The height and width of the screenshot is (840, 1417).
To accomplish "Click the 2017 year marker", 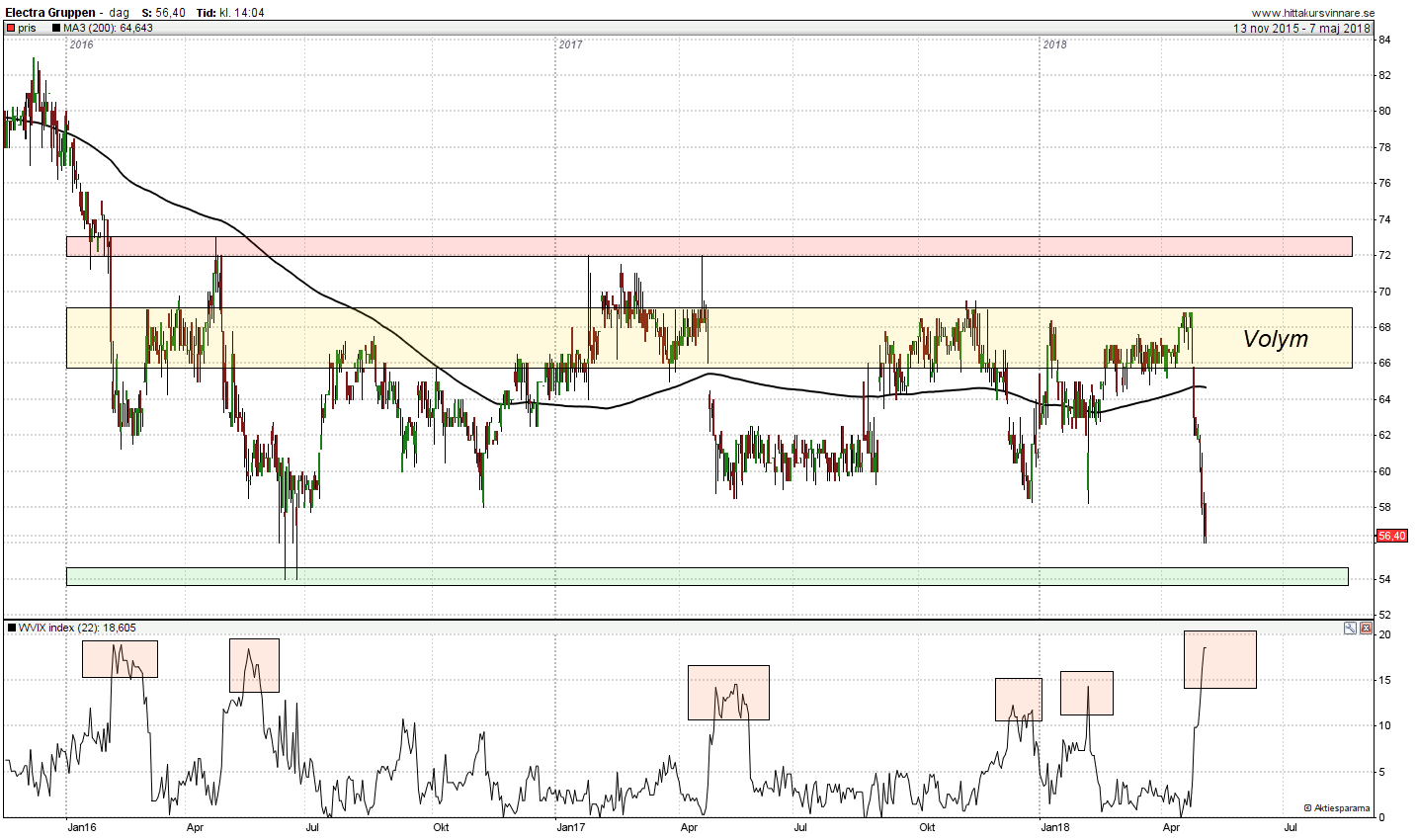I will (x=570, y=44).
